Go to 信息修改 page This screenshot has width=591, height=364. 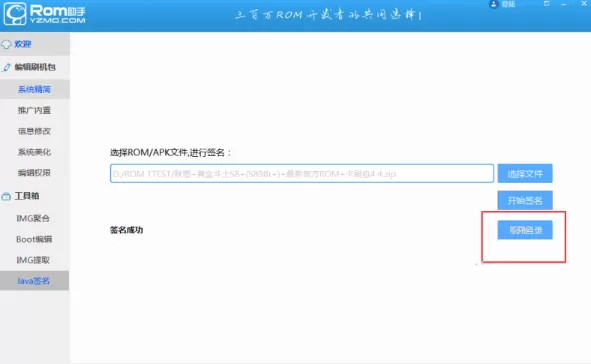tap(35, 131)
